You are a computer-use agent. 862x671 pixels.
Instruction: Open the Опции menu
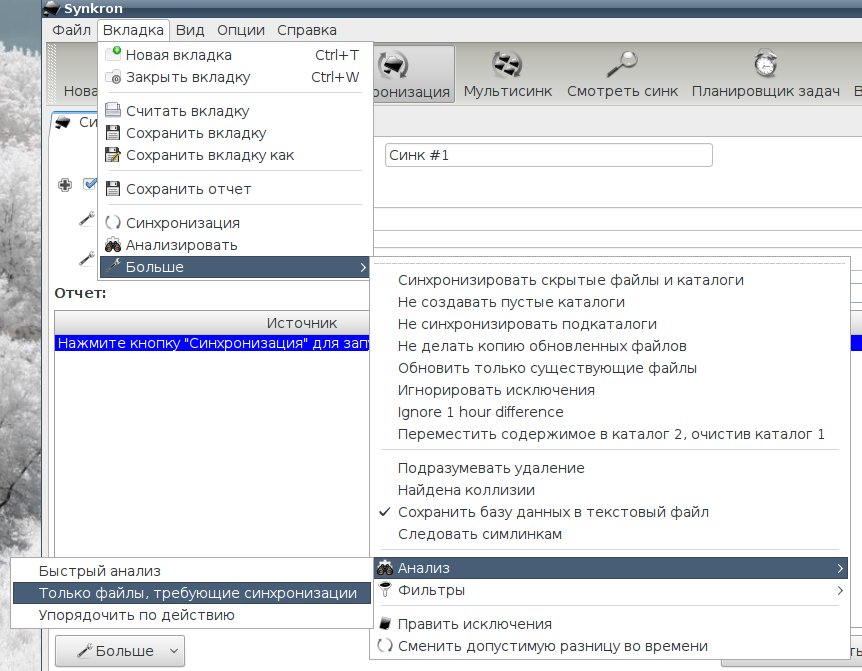coord(241,30)
